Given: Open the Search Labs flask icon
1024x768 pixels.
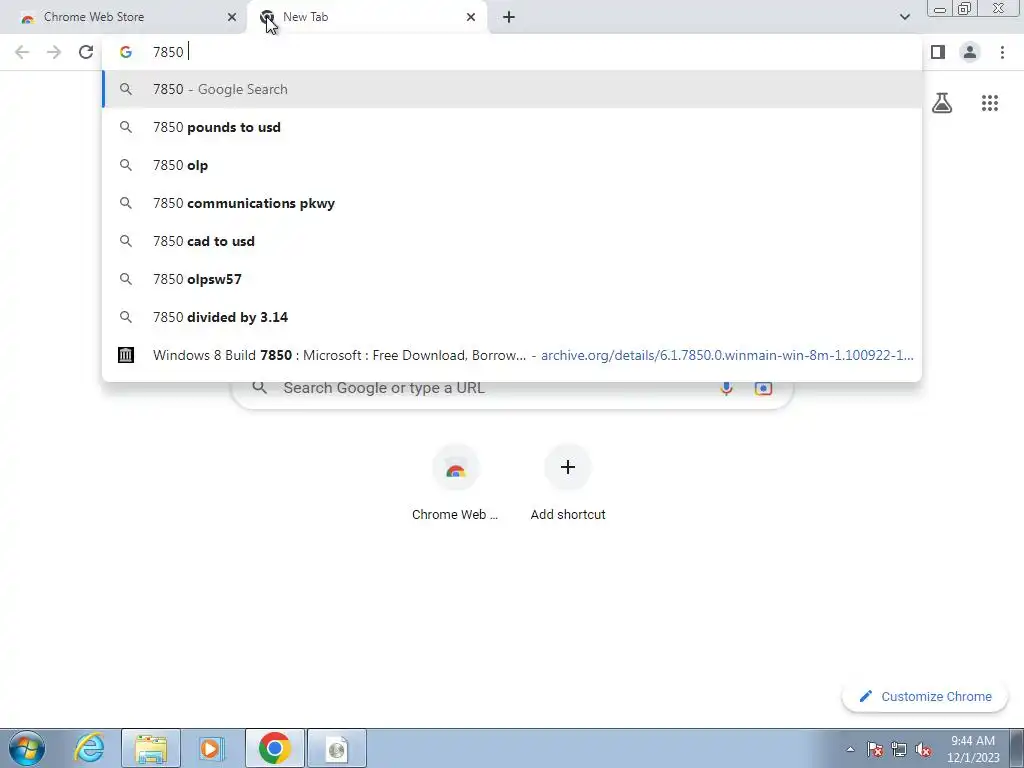Looking at the screenshot, I should (942, 103).
